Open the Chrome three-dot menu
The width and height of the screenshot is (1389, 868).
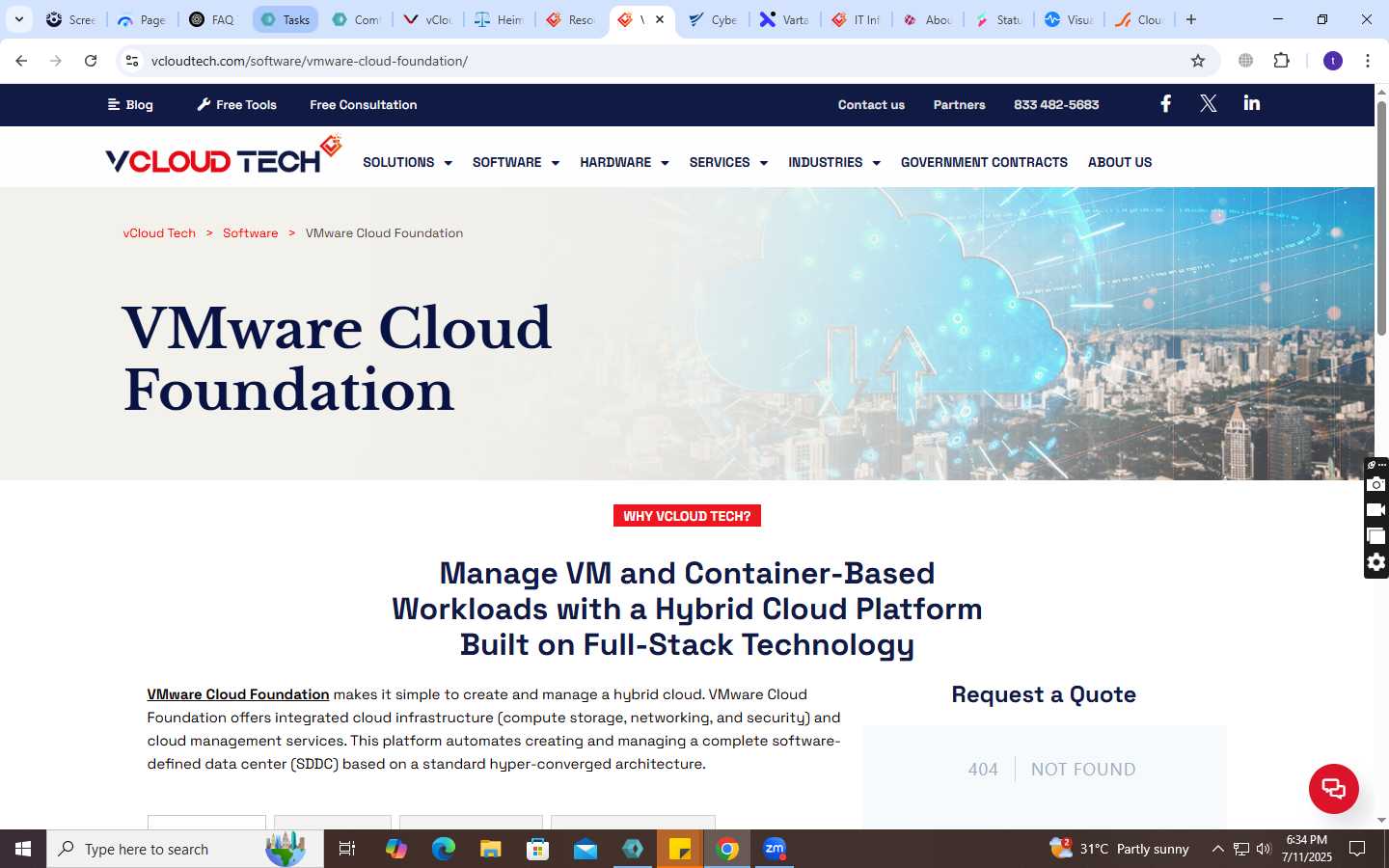1367,61
